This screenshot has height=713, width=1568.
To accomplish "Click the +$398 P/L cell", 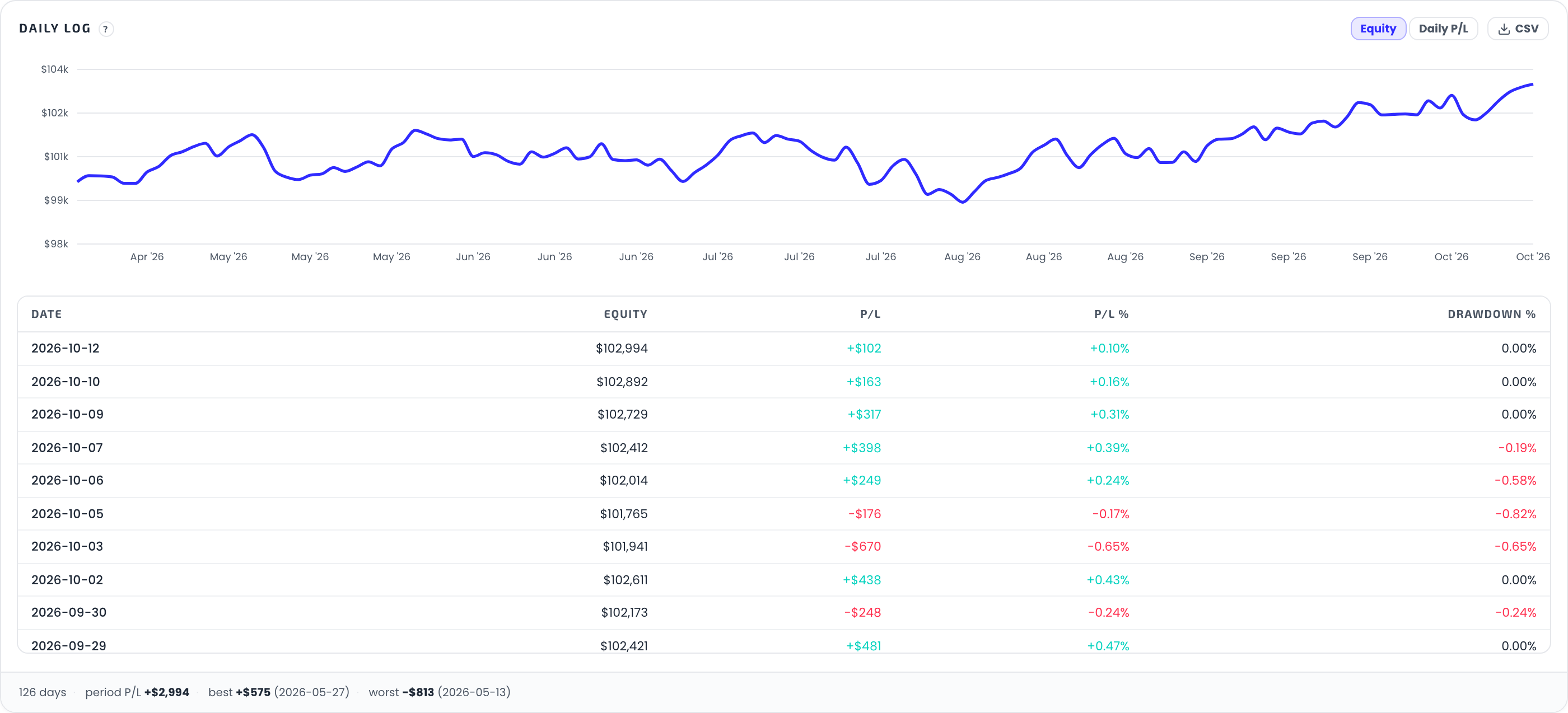I will [862, 448].
